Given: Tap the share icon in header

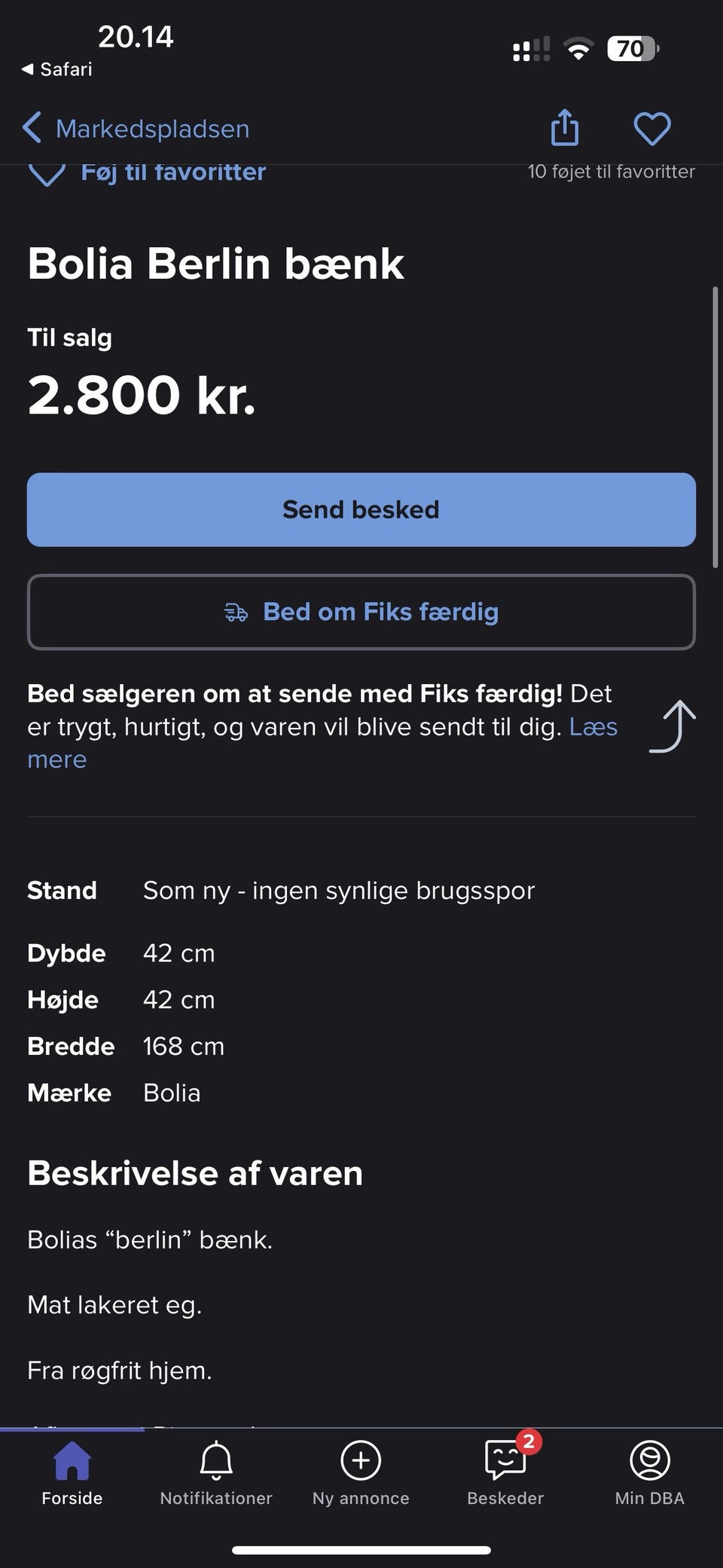Looking at the screenshot, I should [x=565, y=127].
